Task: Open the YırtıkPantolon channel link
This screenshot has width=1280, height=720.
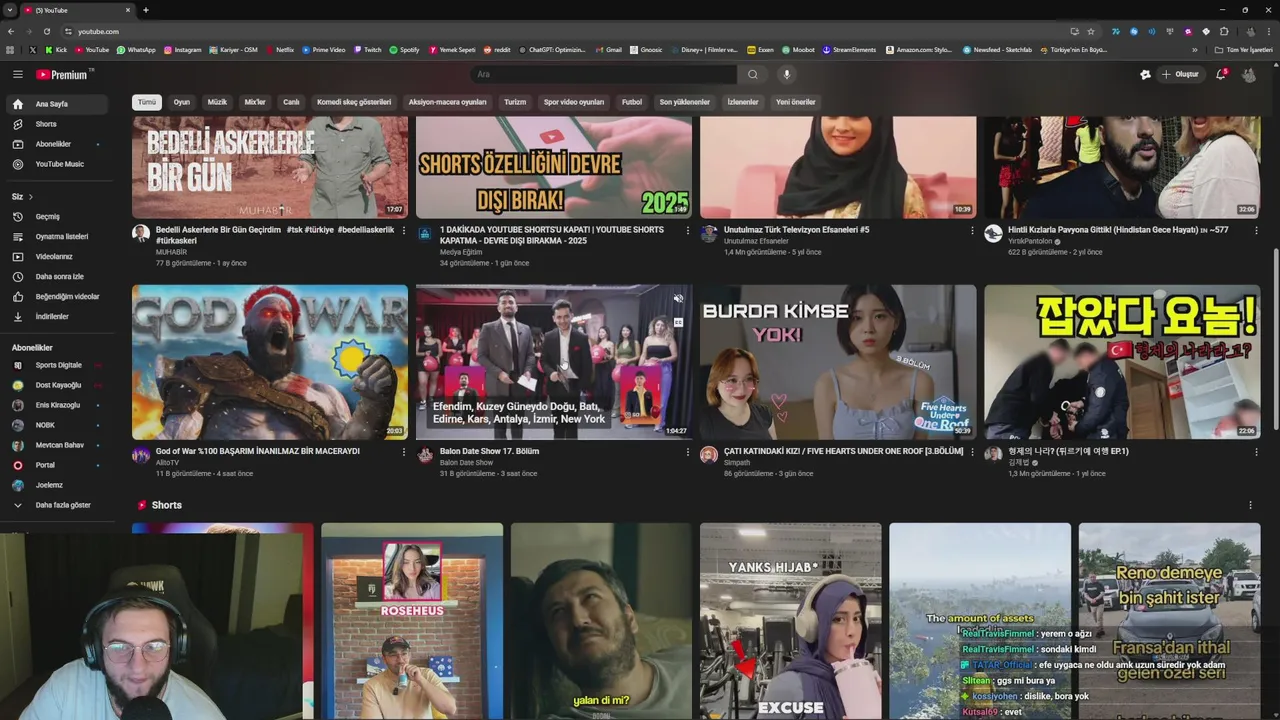Action: (x=1030, y=241)
